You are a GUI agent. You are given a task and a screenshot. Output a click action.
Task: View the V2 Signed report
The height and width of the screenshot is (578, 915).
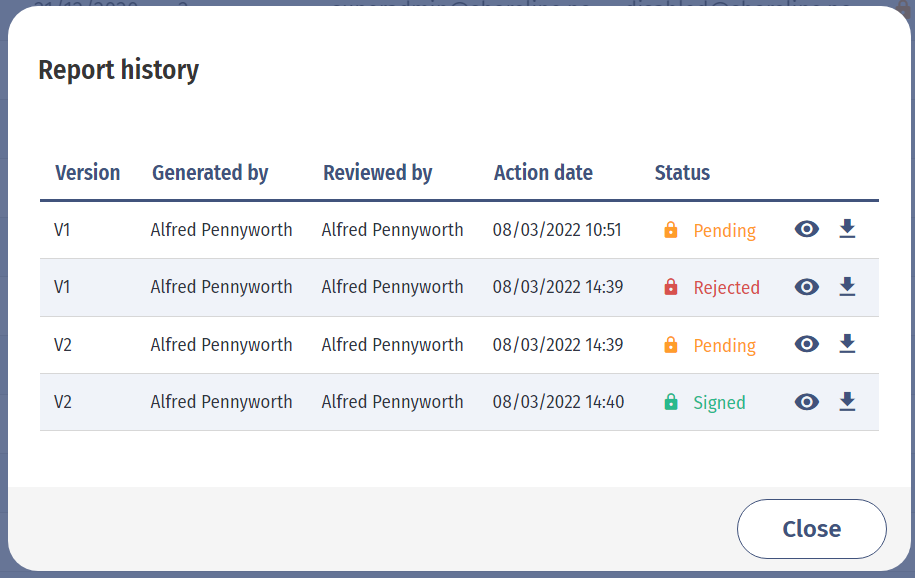tap(807, 402)
